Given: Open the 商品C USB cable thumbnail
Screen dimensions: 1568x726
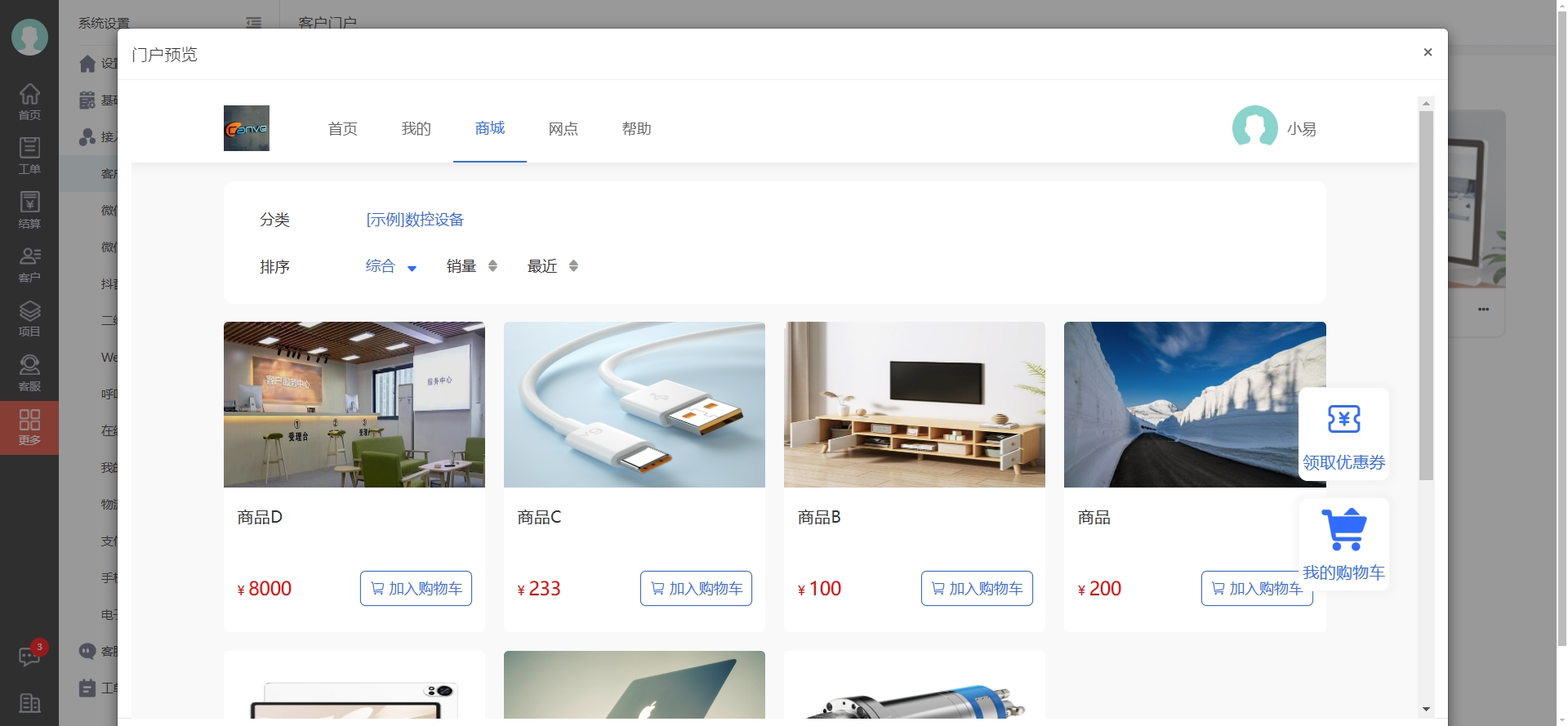Looking at the screenshot, I should click(635, 404).
